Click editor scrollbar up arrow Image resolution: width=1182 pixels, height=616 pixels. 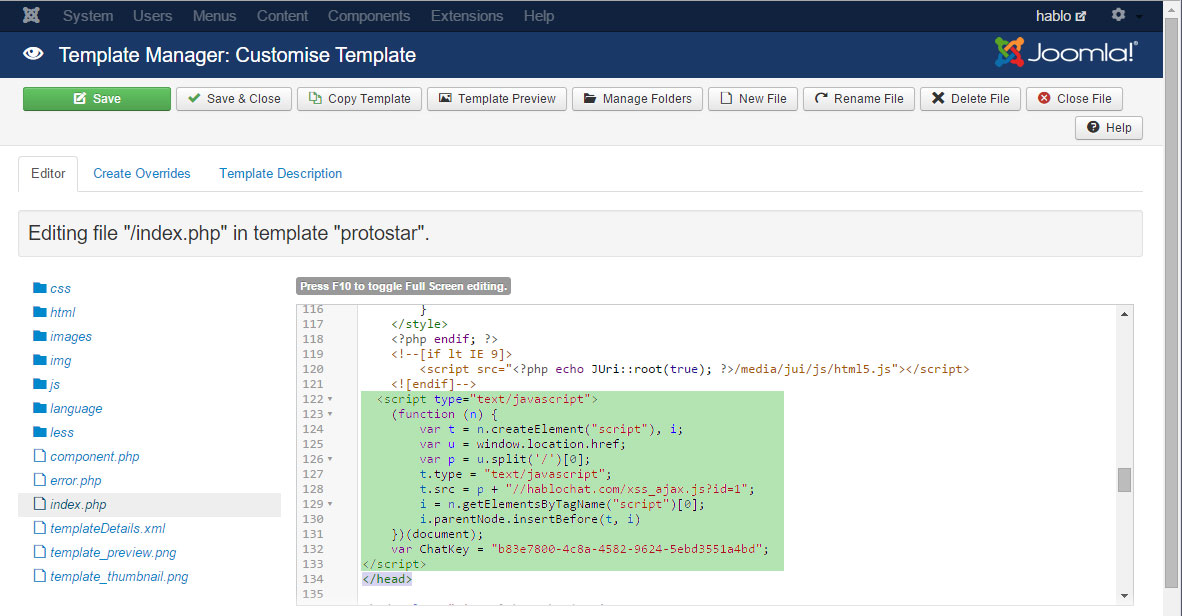1124,314
